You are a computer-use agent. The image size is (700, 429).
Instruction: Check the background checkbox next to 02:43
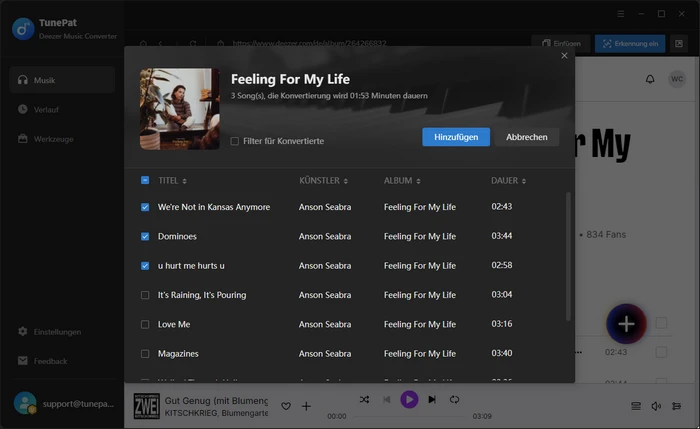point(661,352)
